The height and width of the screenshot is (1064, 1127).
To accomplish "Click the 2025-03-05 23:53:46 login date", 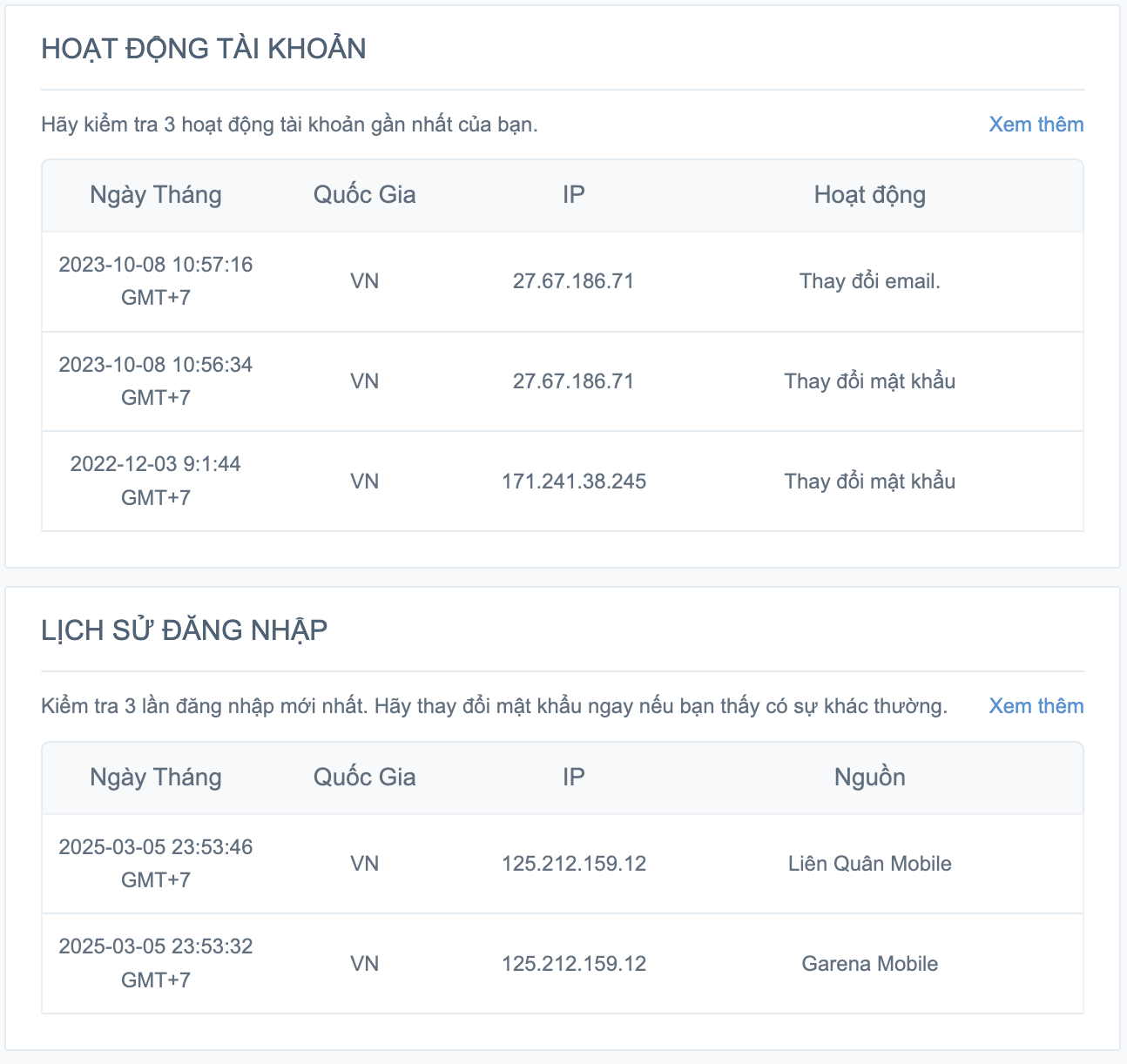I will point(156,847).
